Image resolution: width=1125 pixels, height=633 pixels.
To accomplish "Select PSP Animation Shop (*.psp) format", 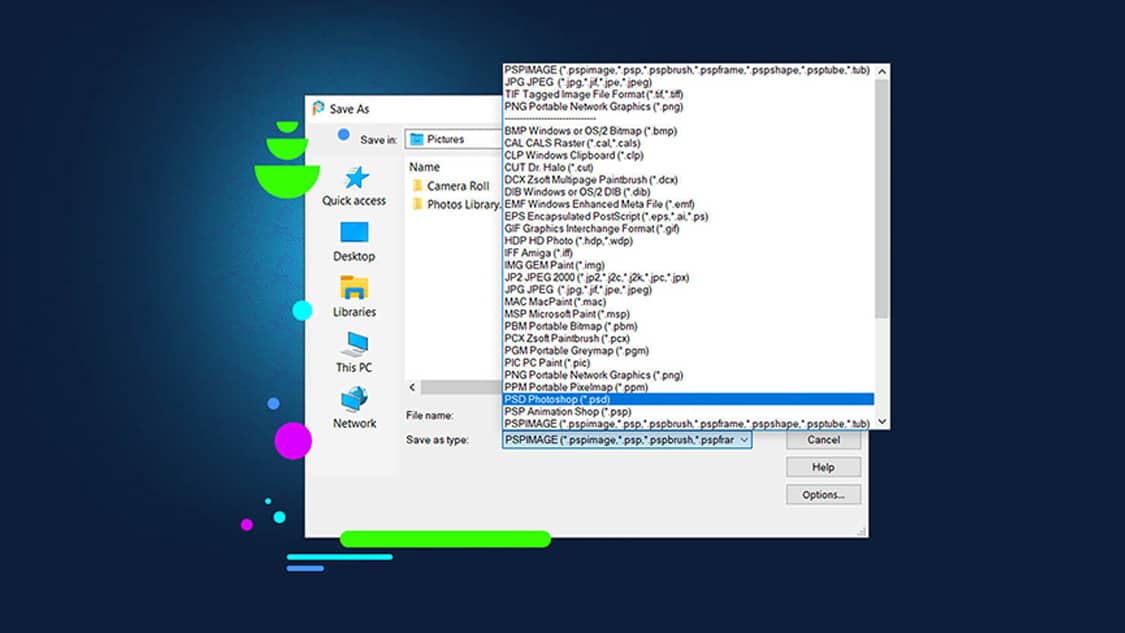I will (688, 411).
